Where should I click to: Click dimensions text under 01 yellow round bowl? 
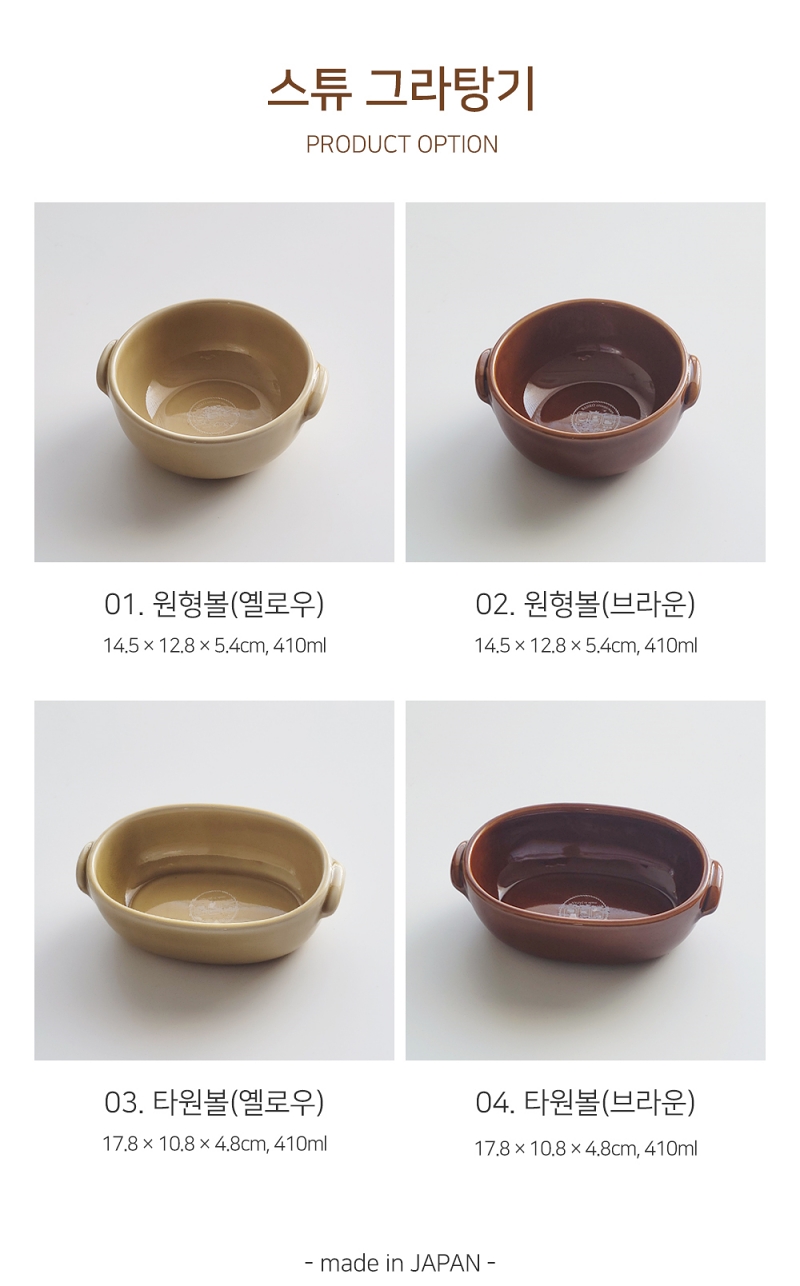[x=215, y=646]
